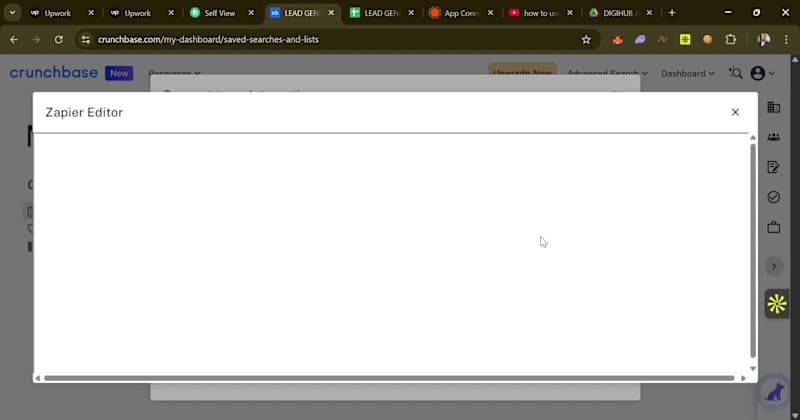
Task: Click the editor scroll down arrow
Action: [753, 368]
